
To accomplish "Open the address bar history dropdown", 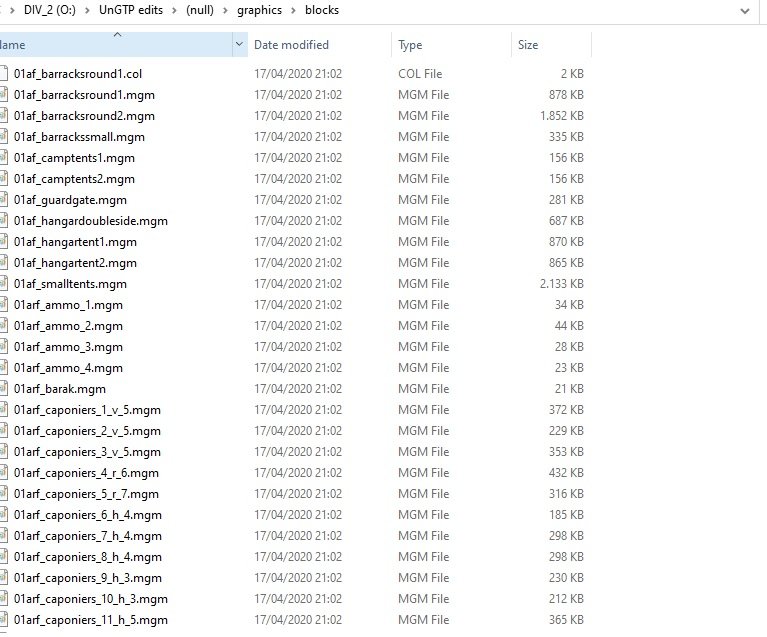I will [744, 11].
